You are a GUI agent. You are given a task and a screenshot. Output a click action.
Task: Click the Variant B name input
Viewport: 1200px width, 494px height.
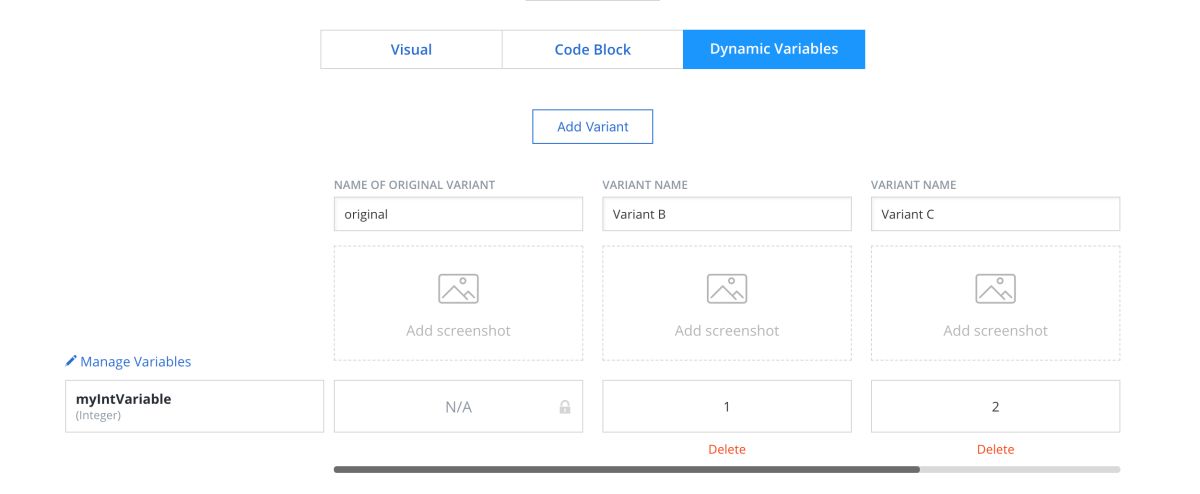click(727, 214)
